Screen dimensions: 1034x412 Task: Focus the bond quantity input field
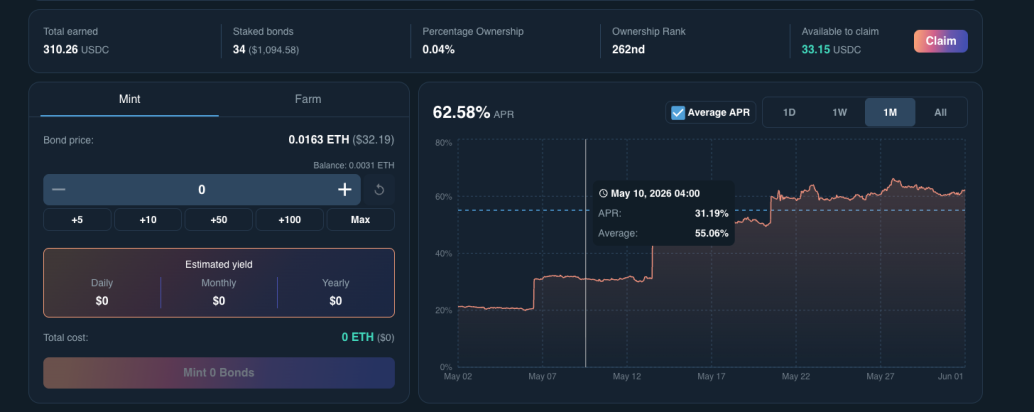[202, 190]
